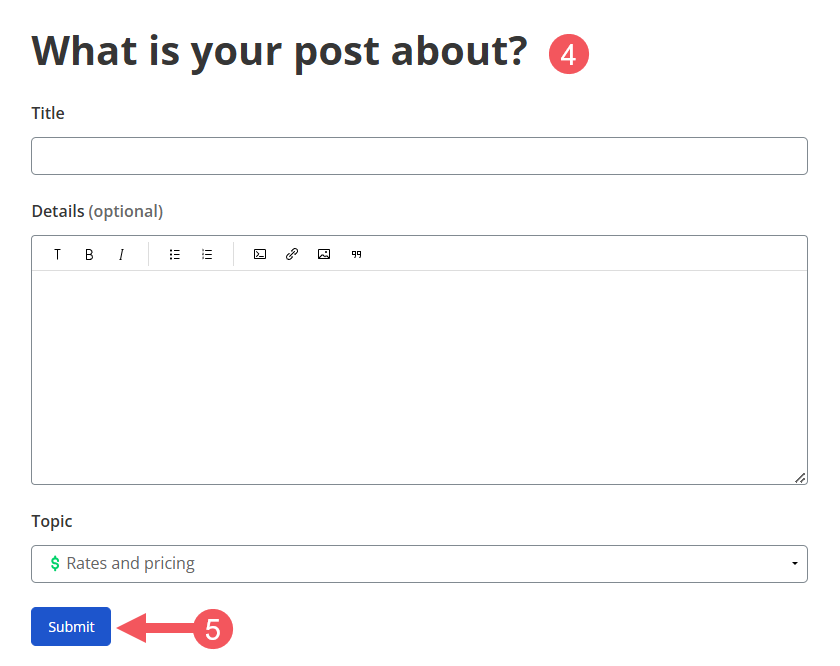Toggle italic formatting in editor toolbar
The image size is (840, 666).
[x=121, y=255]
